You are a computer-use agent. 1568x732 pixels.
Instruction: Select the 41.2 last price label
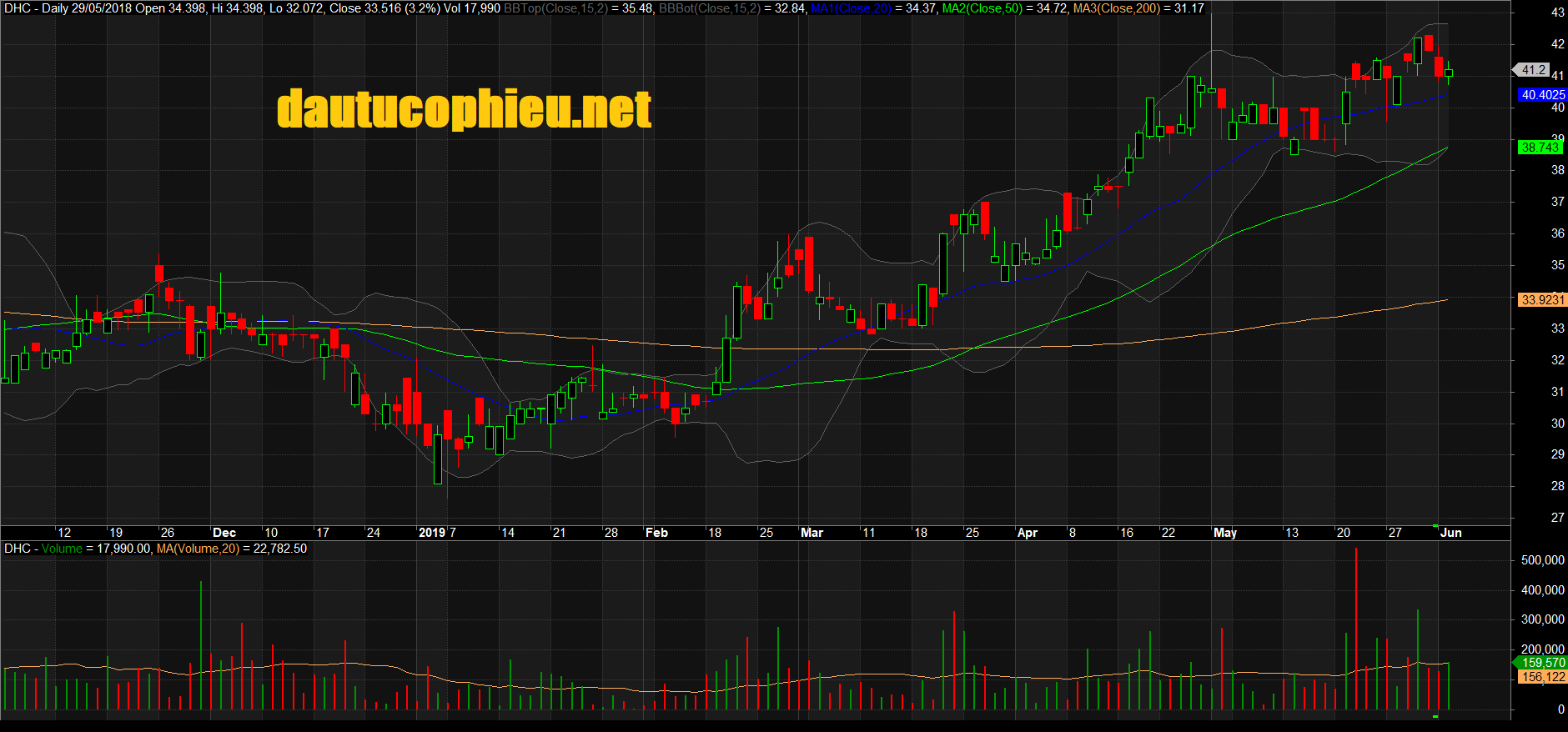[1534, 70]
